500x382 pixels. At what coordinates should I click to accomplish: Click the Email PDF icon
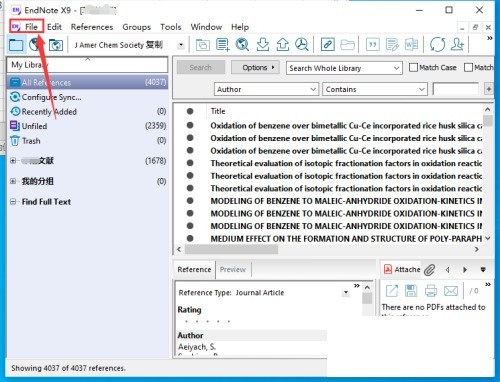(451, 291)
